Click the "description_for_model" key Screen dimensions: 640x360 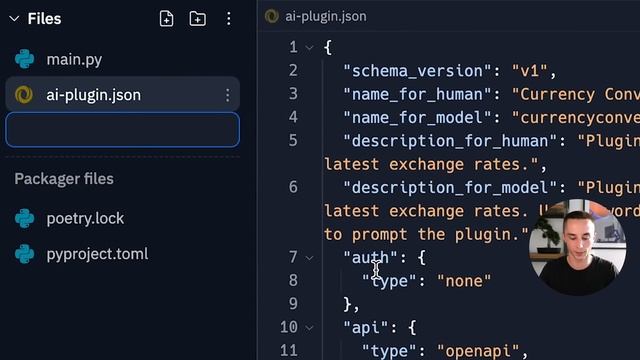coord(450,188)
